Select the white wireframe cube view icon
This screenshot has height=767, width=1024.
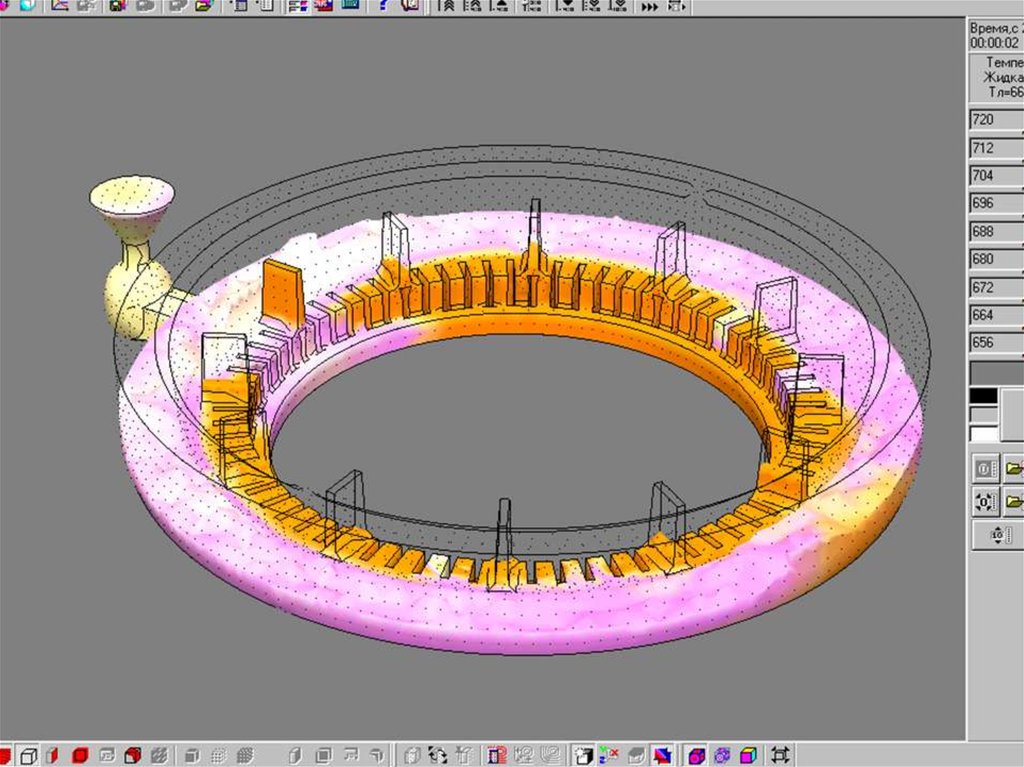tap(29, 755)
